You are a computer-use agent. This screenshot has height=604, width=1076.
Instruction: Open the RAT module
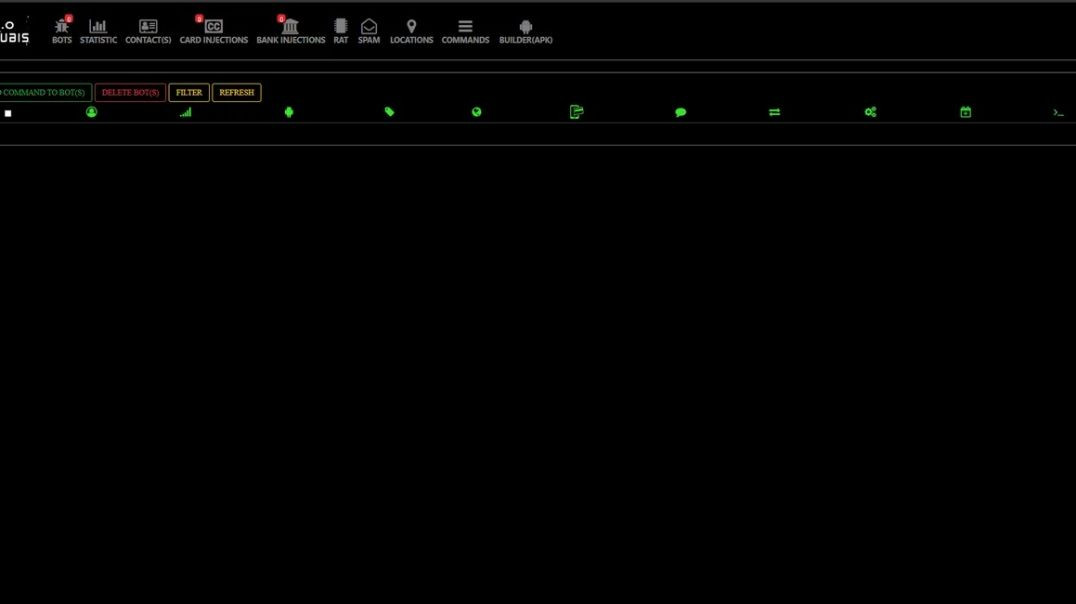tap(340, 28)
